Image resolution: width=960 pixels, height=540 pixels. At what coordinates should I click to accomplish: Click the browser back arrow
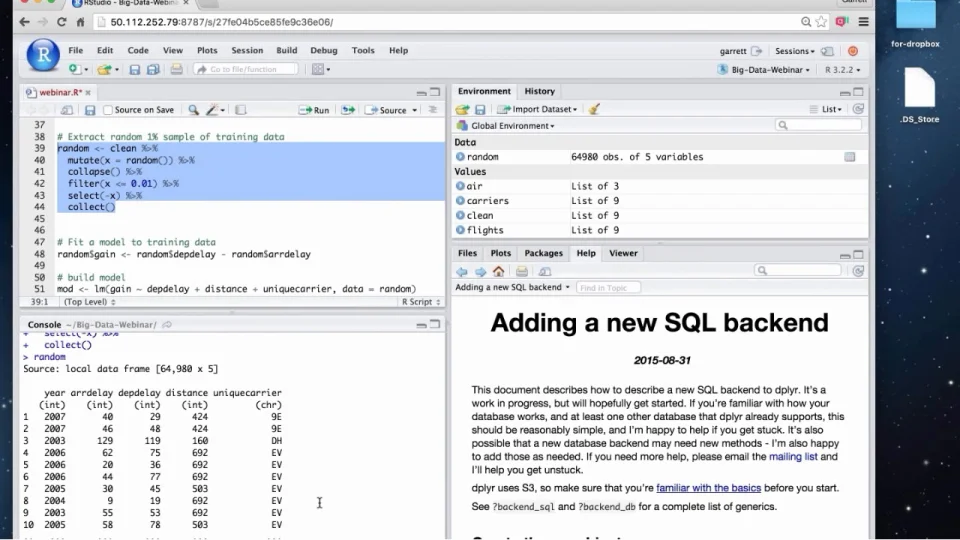click(x=24, y=22)
